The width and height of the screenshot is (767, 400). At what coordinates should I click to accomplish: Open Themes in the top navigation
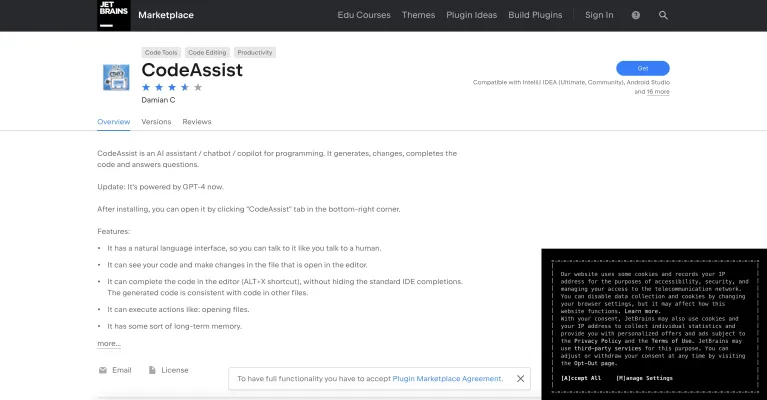418,15
